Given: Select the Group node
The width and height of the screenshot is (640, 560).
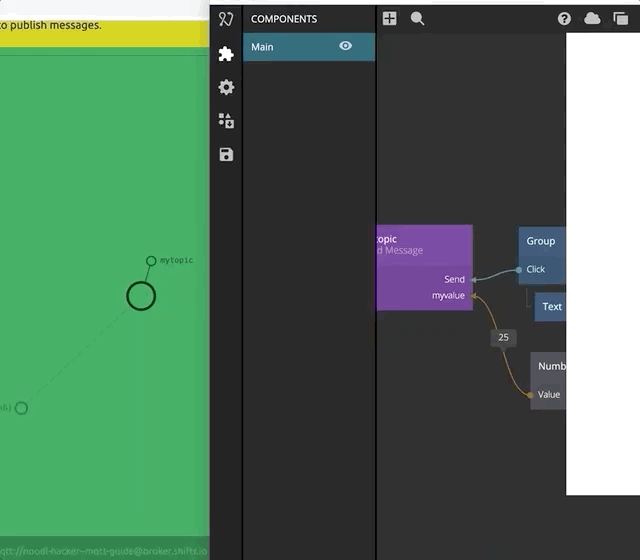Looking at the screenshot, I should pos(542,242).
